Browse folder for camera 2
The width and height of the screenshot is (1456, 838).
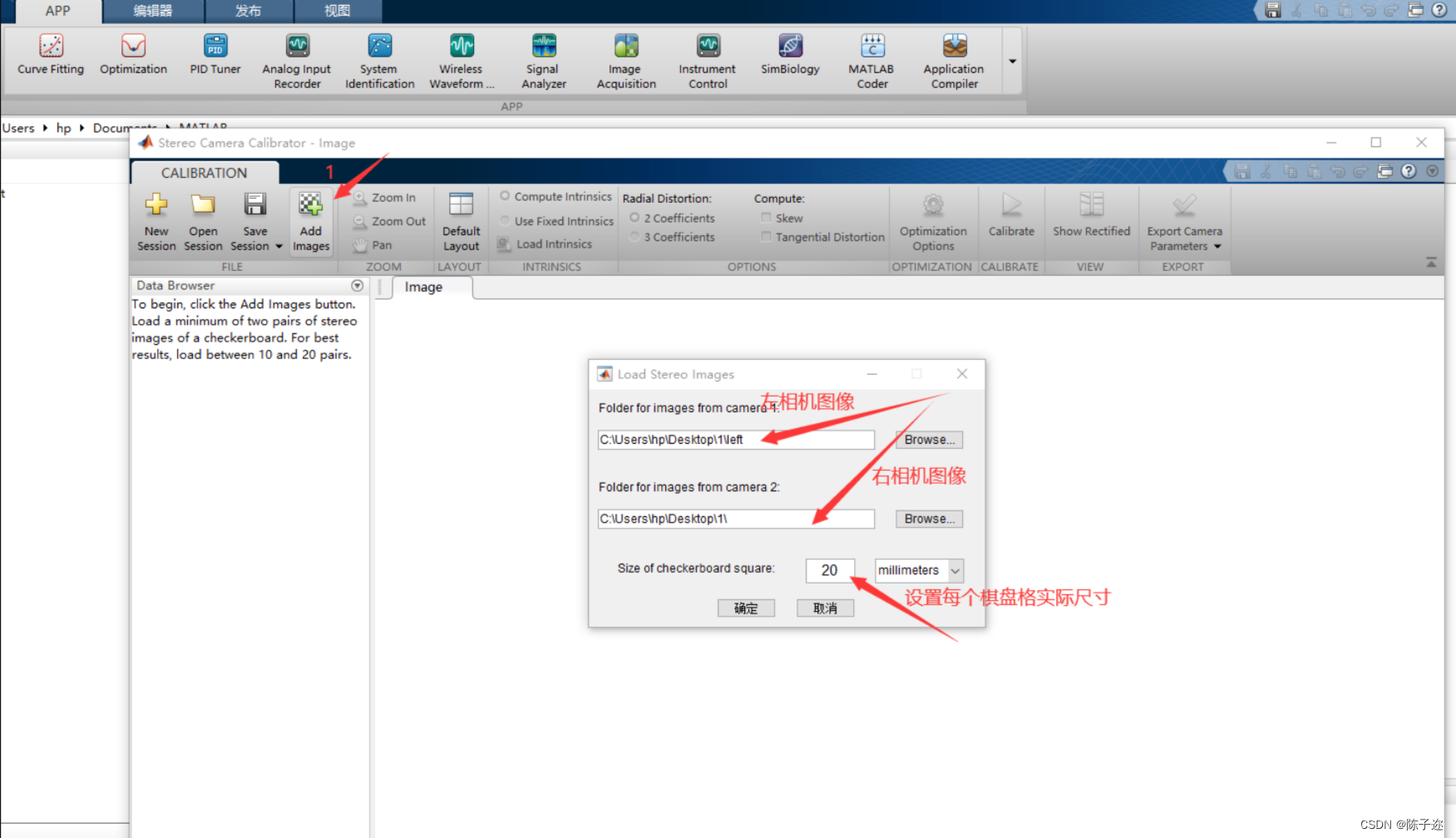click(x=929, y=519)
